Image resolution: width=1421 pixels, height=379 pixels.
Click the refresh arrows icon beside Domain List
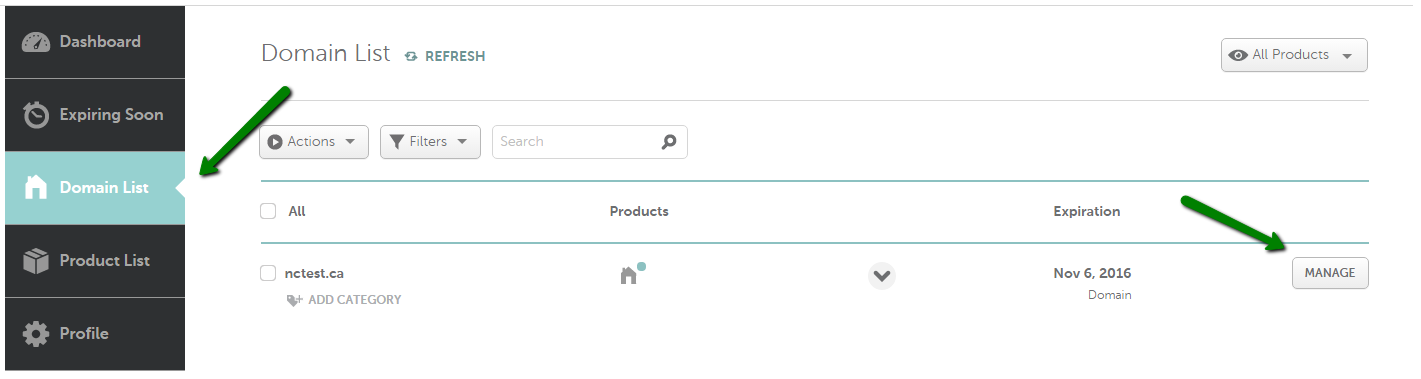[411, 57]
